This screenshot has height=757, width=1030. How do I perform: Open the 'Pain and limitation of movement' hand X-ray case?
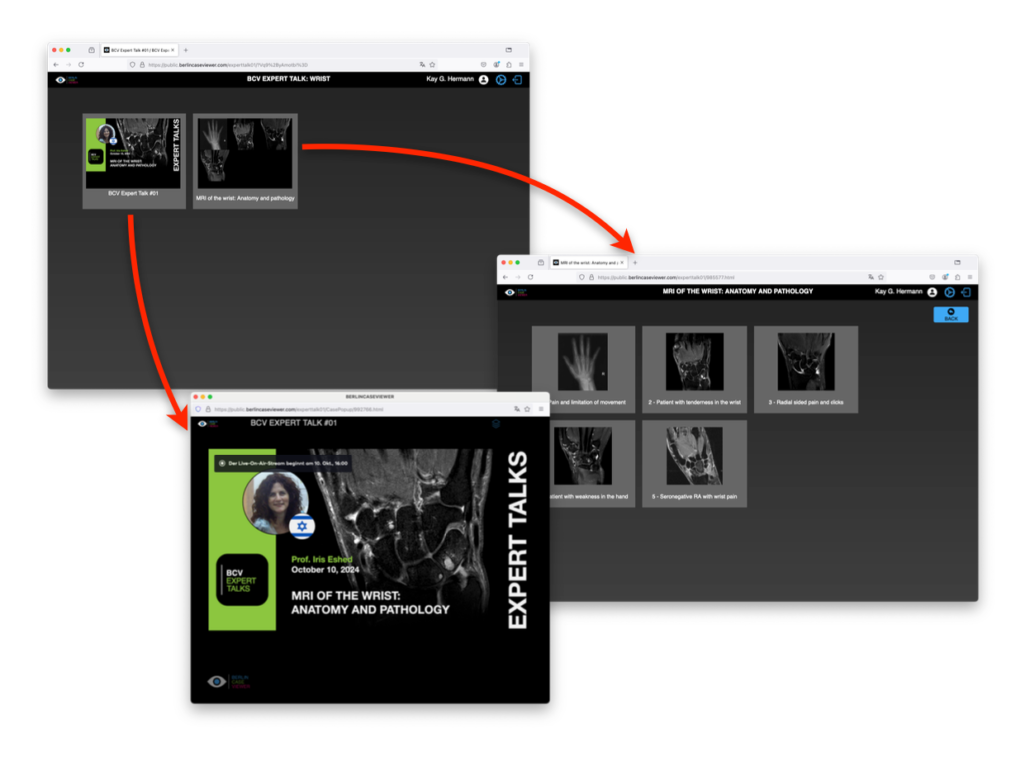583,369
